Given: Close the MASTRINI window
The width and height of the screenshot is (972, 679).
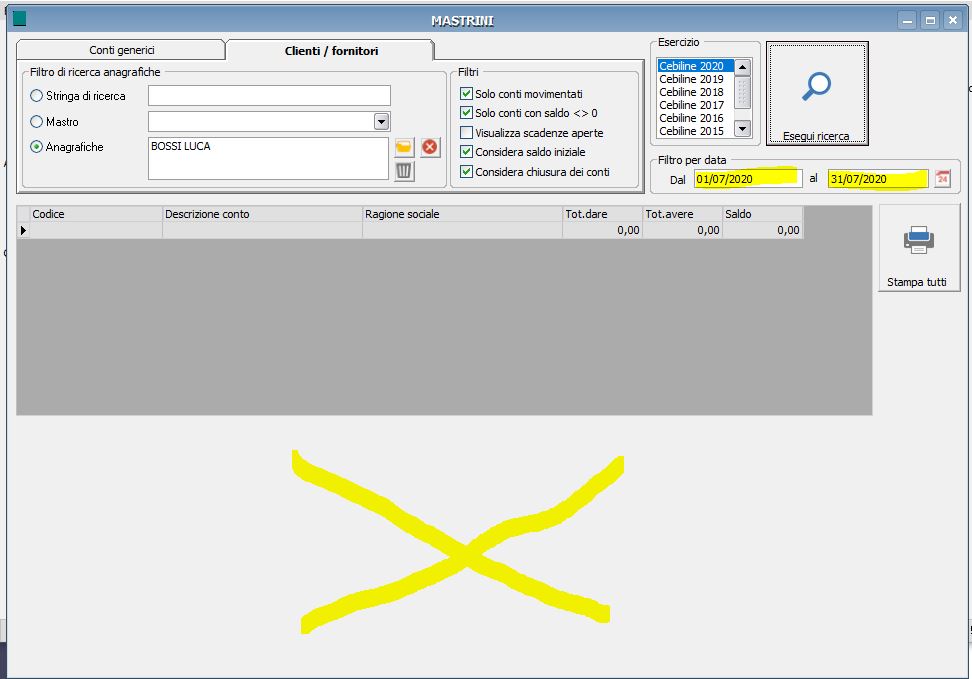Looking at the screenshot, I should (953, 20).
